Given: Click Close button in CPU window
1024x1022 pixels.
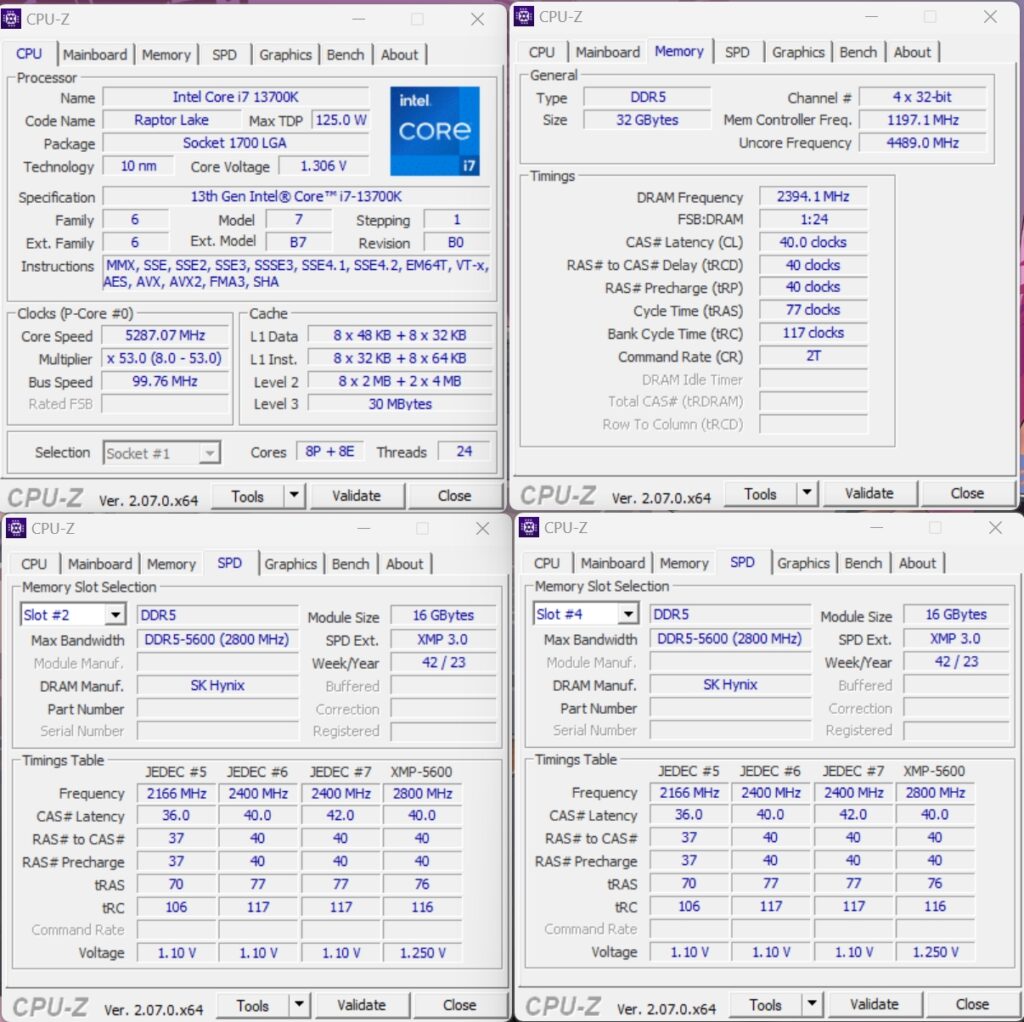Looking at the screenshot, I should (x=454, y=496).
